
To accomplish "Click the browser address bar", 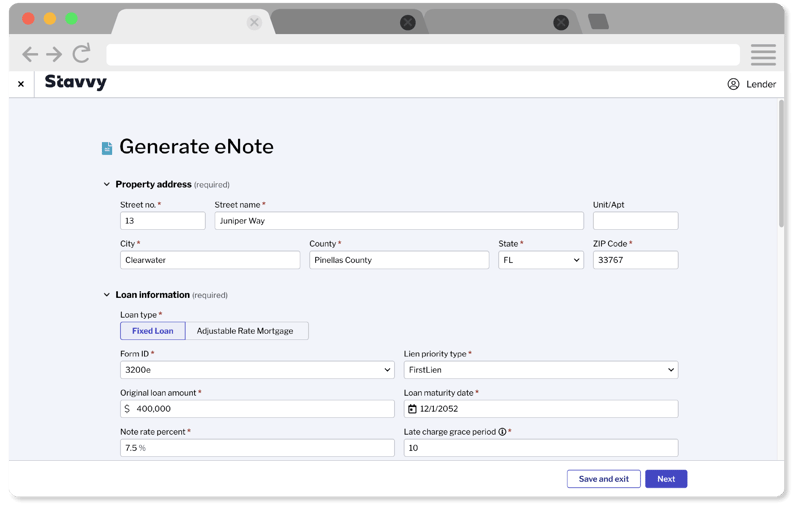I will point(423,55).
